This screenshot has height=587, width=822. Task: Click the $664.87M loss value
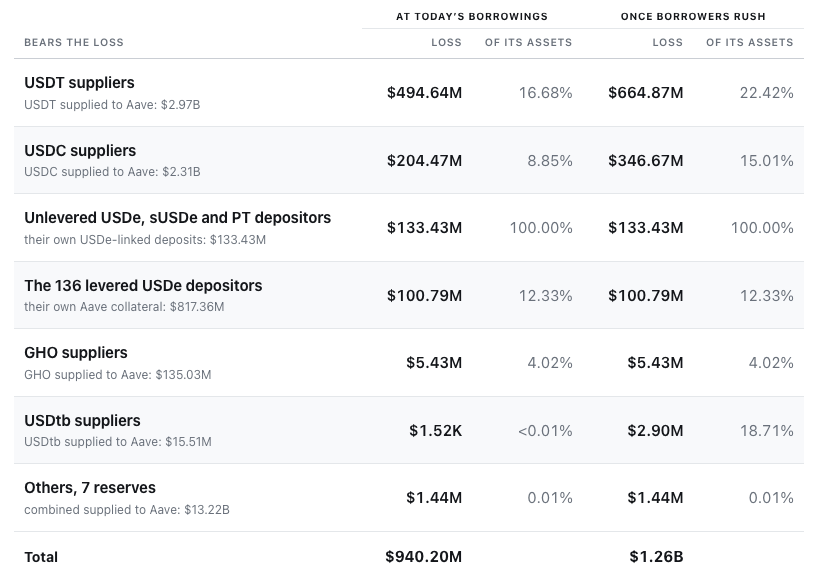(x=646, y=93)
